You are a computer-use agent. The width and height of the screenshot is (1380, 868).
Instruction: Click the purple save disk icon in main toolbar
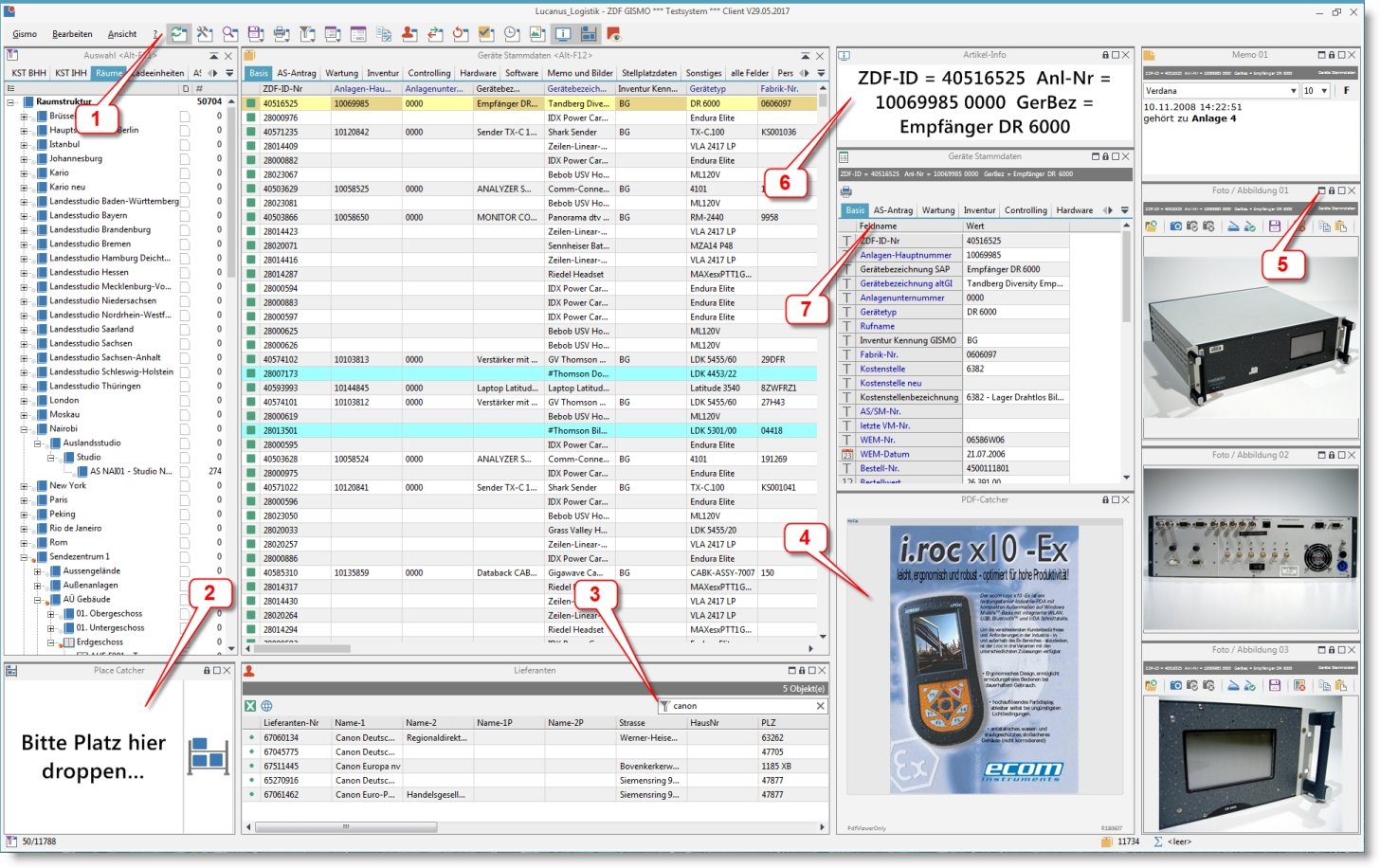tap(256, 34)
